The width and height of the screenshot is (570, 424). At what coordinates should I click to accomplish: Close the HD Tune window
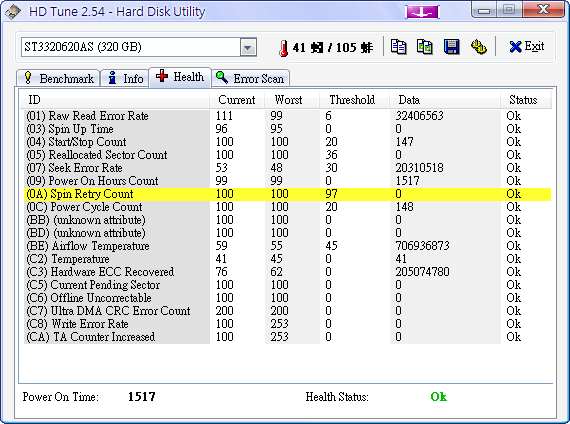coord(543,10)
